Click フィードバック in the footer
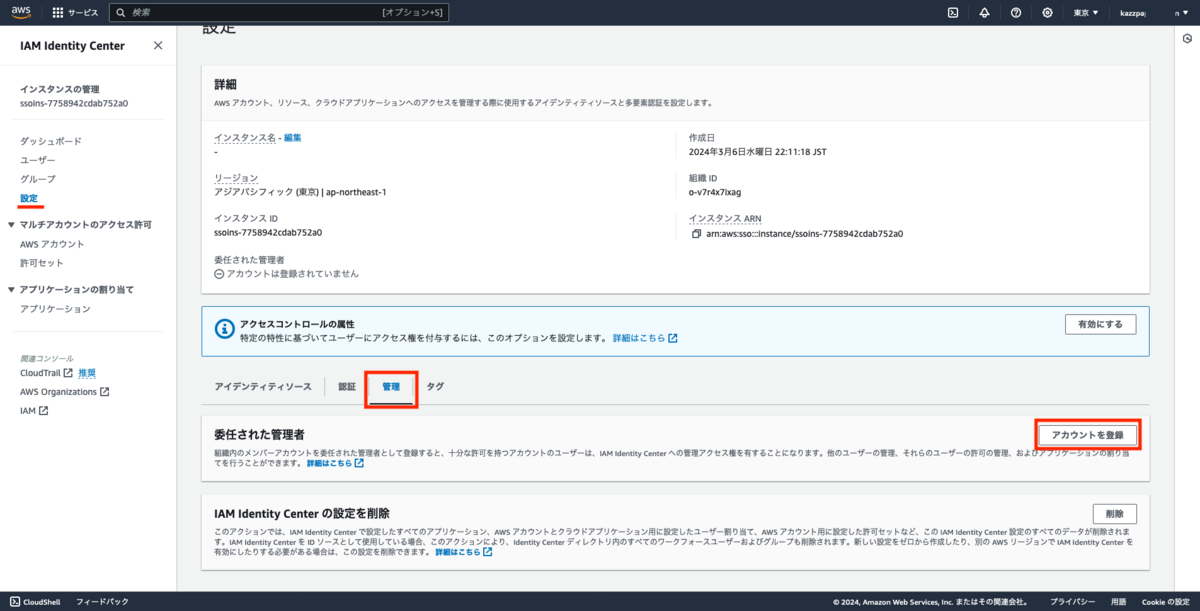 click(x=102, y=602)
